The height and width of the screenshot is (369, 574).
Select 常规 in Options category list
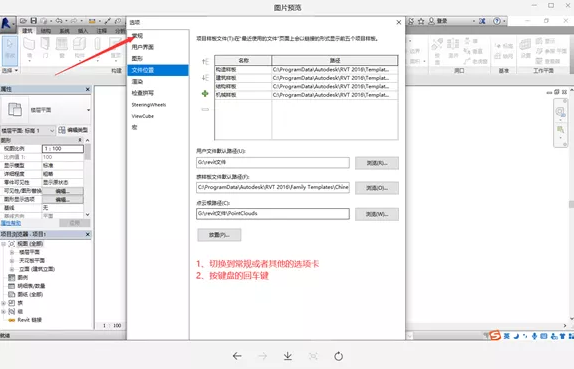tap(138, 36)
